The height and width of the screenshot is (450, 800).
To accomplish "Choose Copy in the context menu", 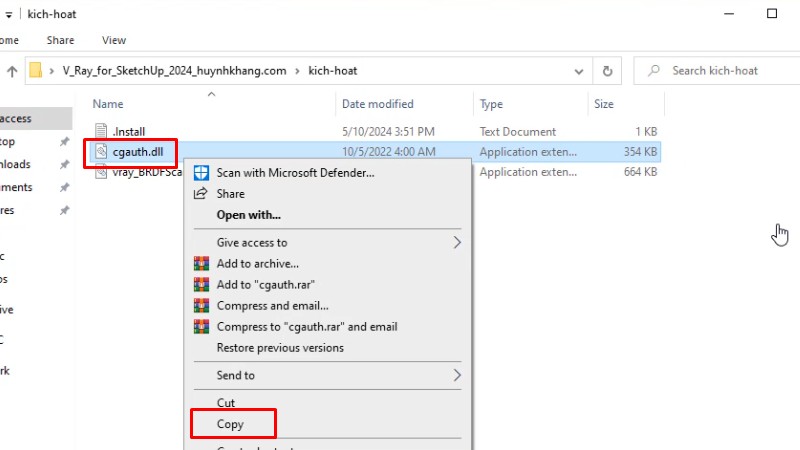I will point(230,424).
